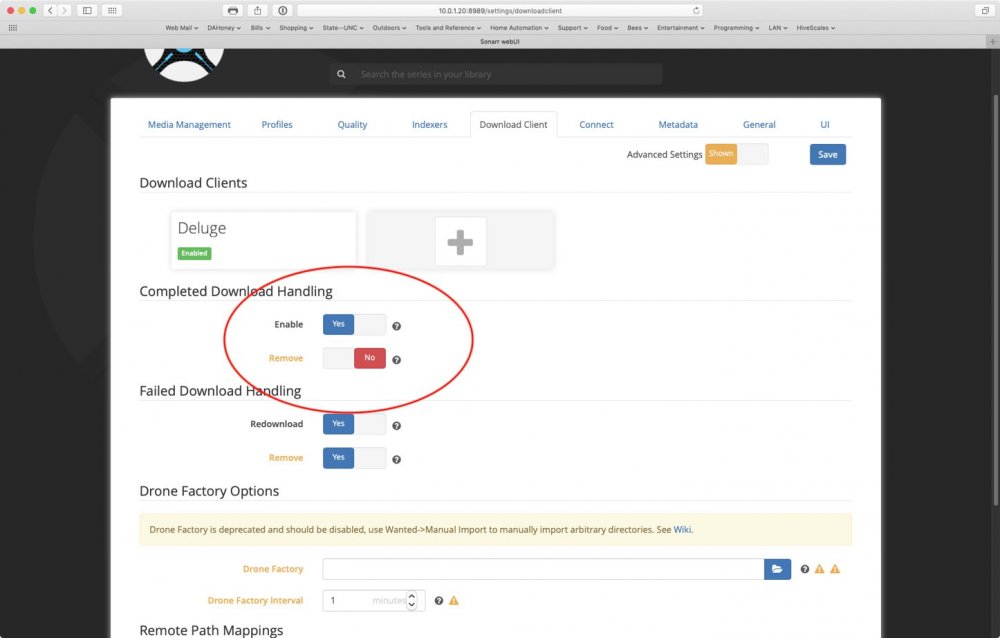Viewport: 1000px width, 638px height.
Task: Select the Download Client tab
Action: pos(513,124)
